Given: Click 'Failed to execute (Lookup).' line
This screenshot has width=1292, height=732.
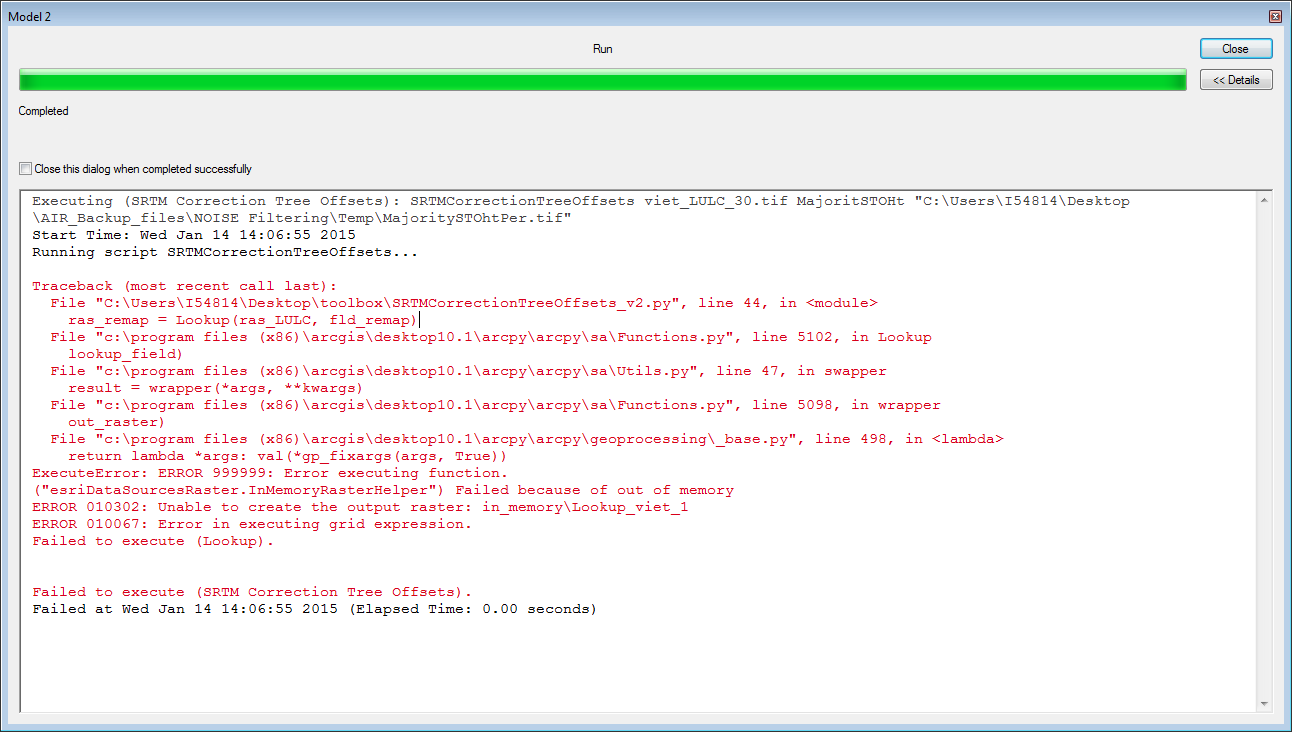Looking at the screenshot, I should (153, 541).
